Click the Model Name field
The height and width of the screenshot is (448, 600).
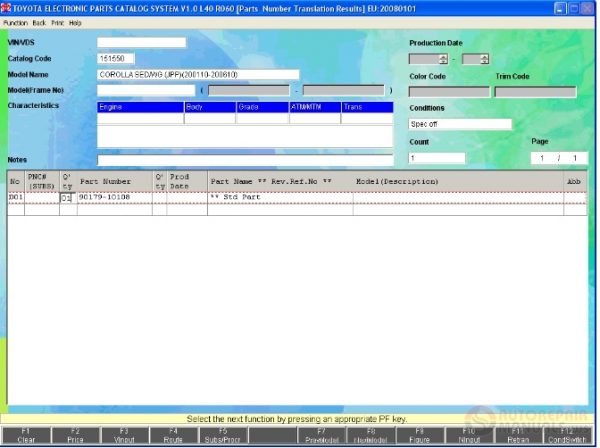point(198,75)
